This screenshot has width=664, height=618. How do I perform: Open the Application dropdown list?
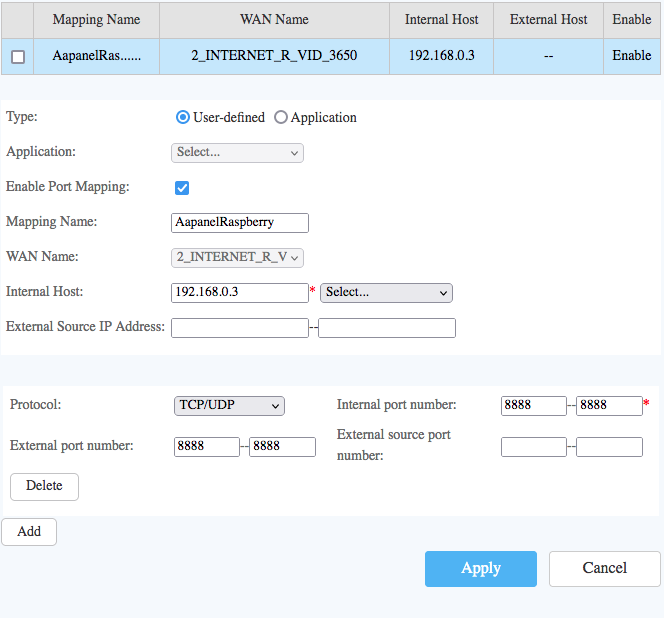(x=237, y=153)
